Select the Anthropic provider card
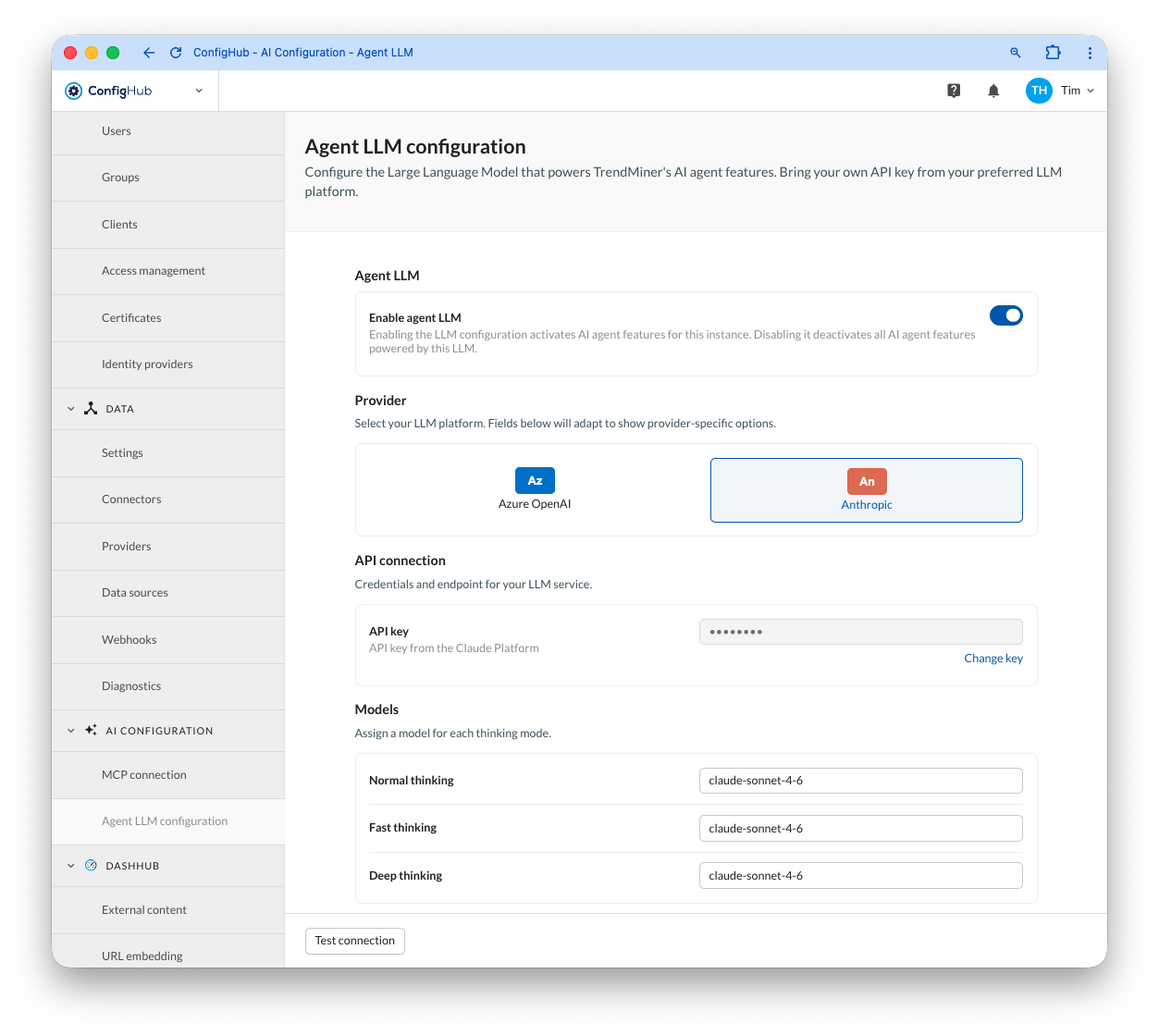The image size is (1159, 1036). (x=867, y=490)
